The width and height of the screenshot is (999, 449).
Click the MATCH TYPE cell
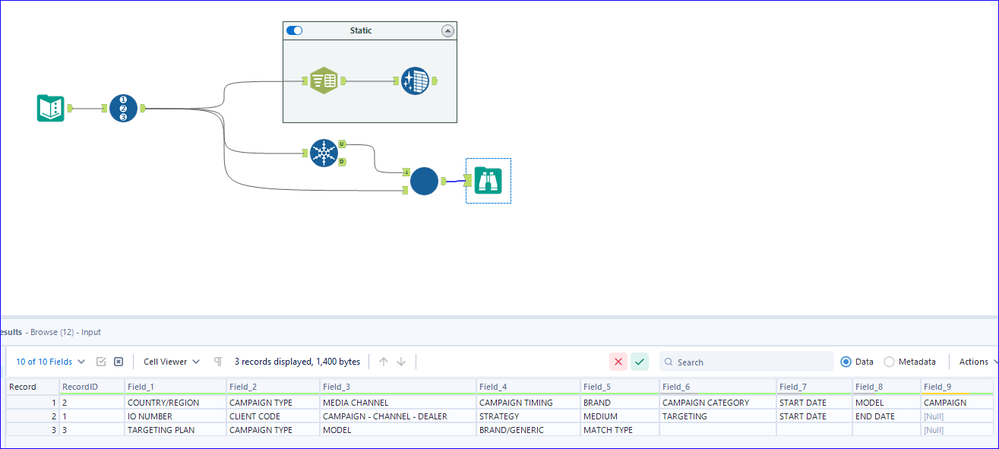pos(620,430)
